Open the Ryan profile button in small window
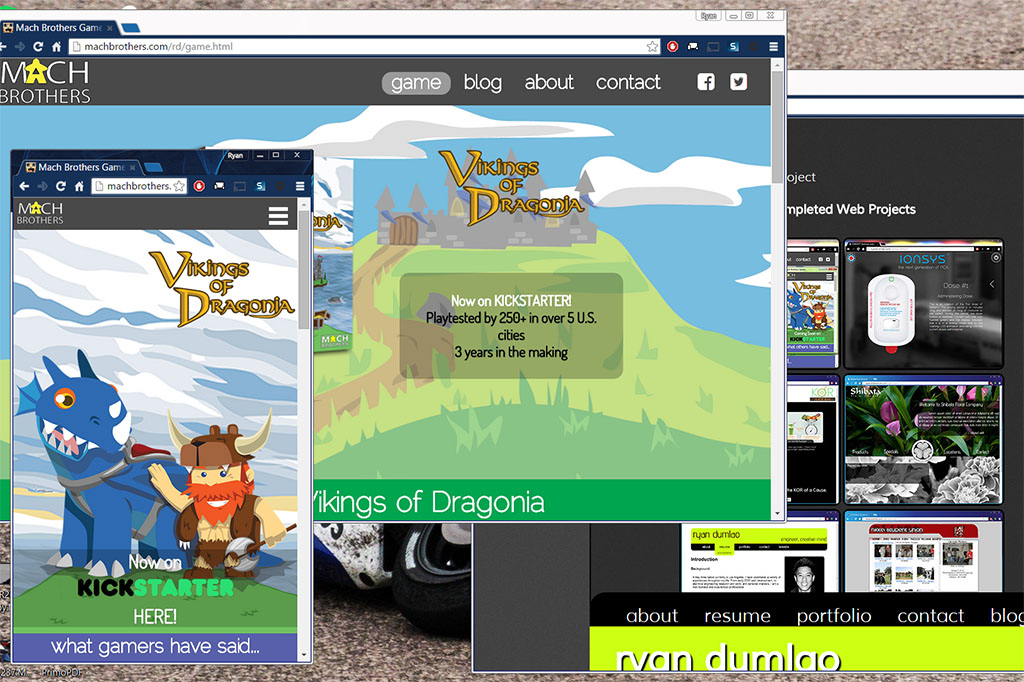Screen dimensions: 1024x682 pyautogui.click(x=235, y=155)
